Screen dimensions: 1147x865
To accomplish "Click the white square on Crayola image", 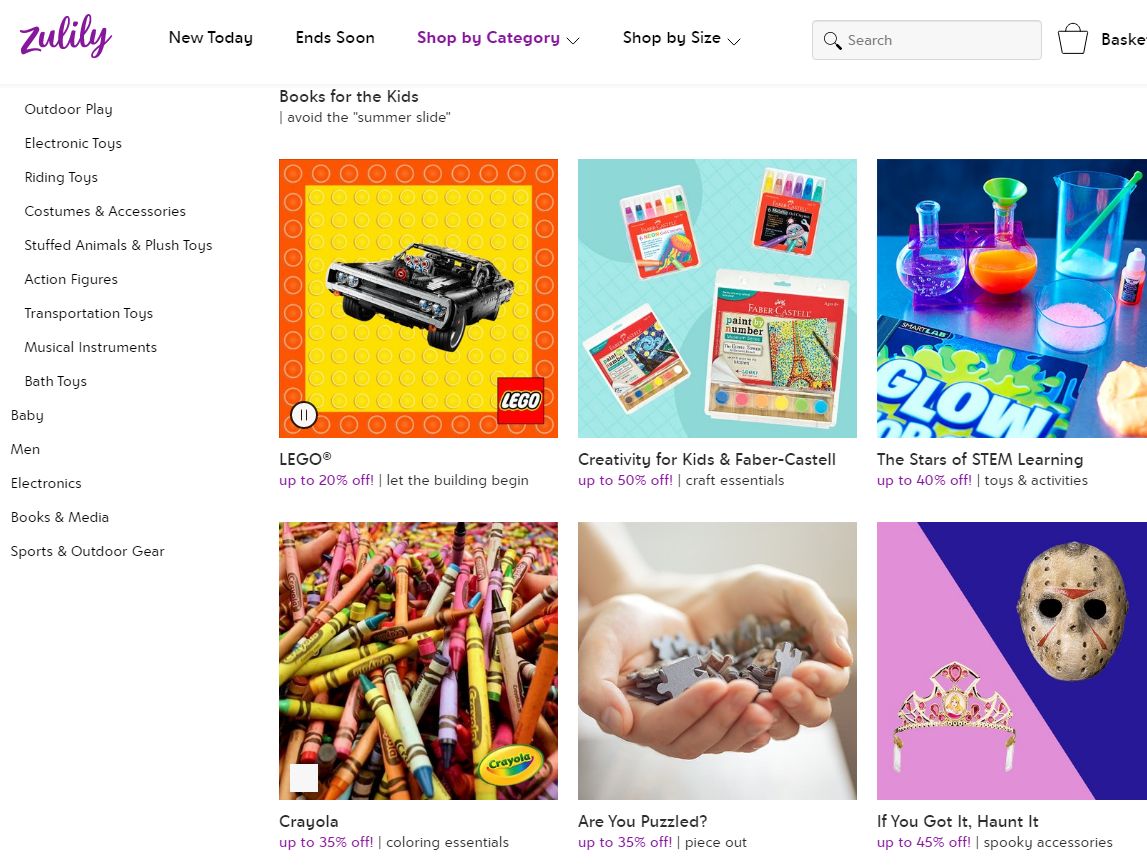I will (x=304, y=777).
